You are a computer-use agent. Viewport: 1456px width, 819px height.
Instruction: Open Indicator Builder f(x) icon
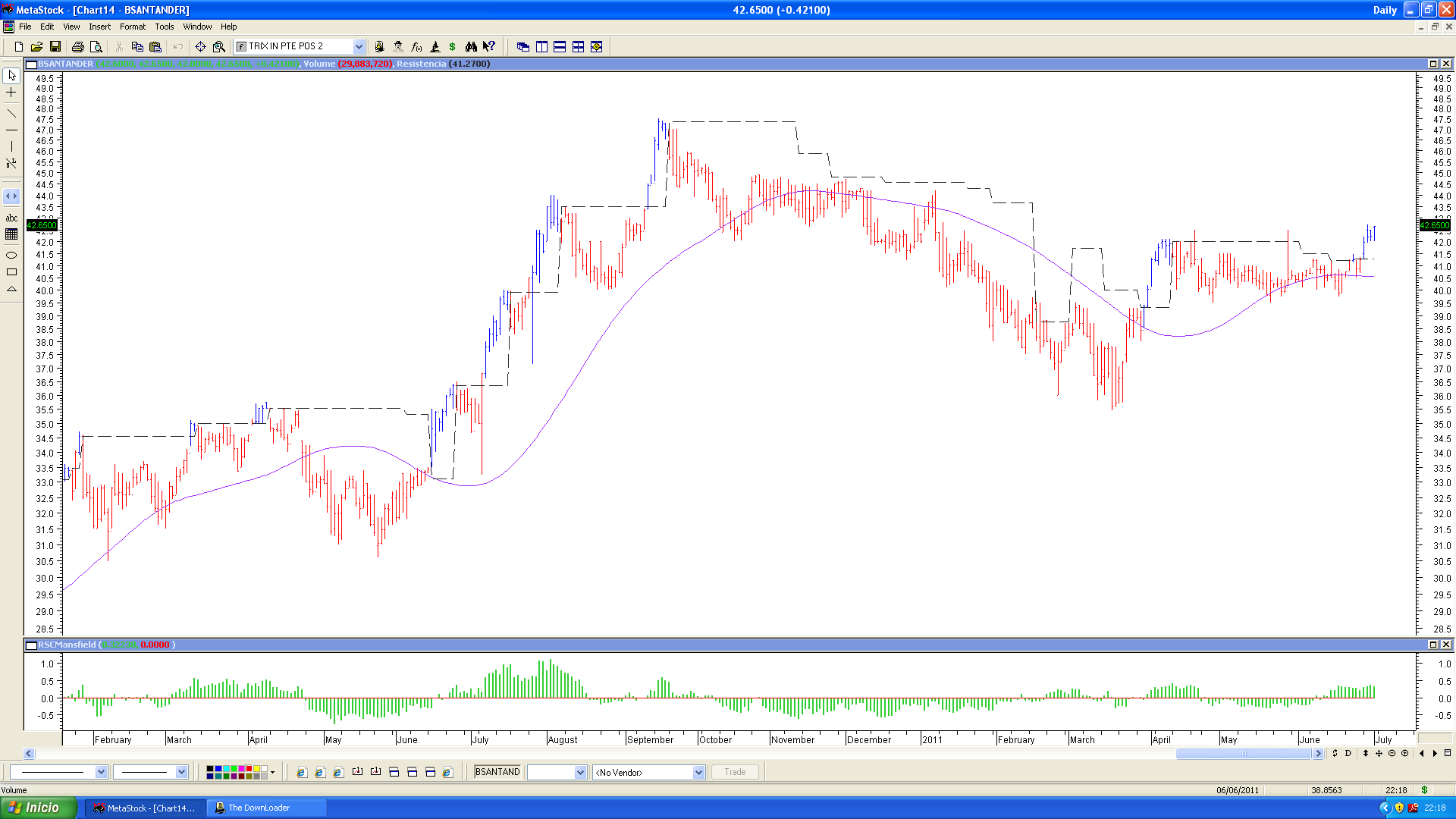416,46
